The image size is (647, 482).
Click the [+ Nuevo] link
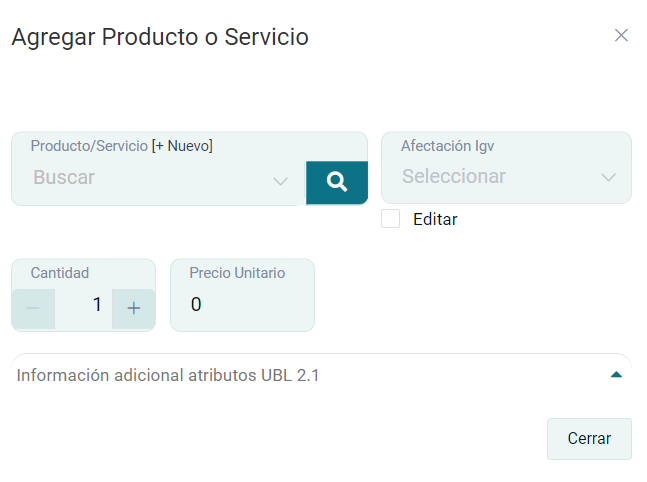(x=182, y=146)
